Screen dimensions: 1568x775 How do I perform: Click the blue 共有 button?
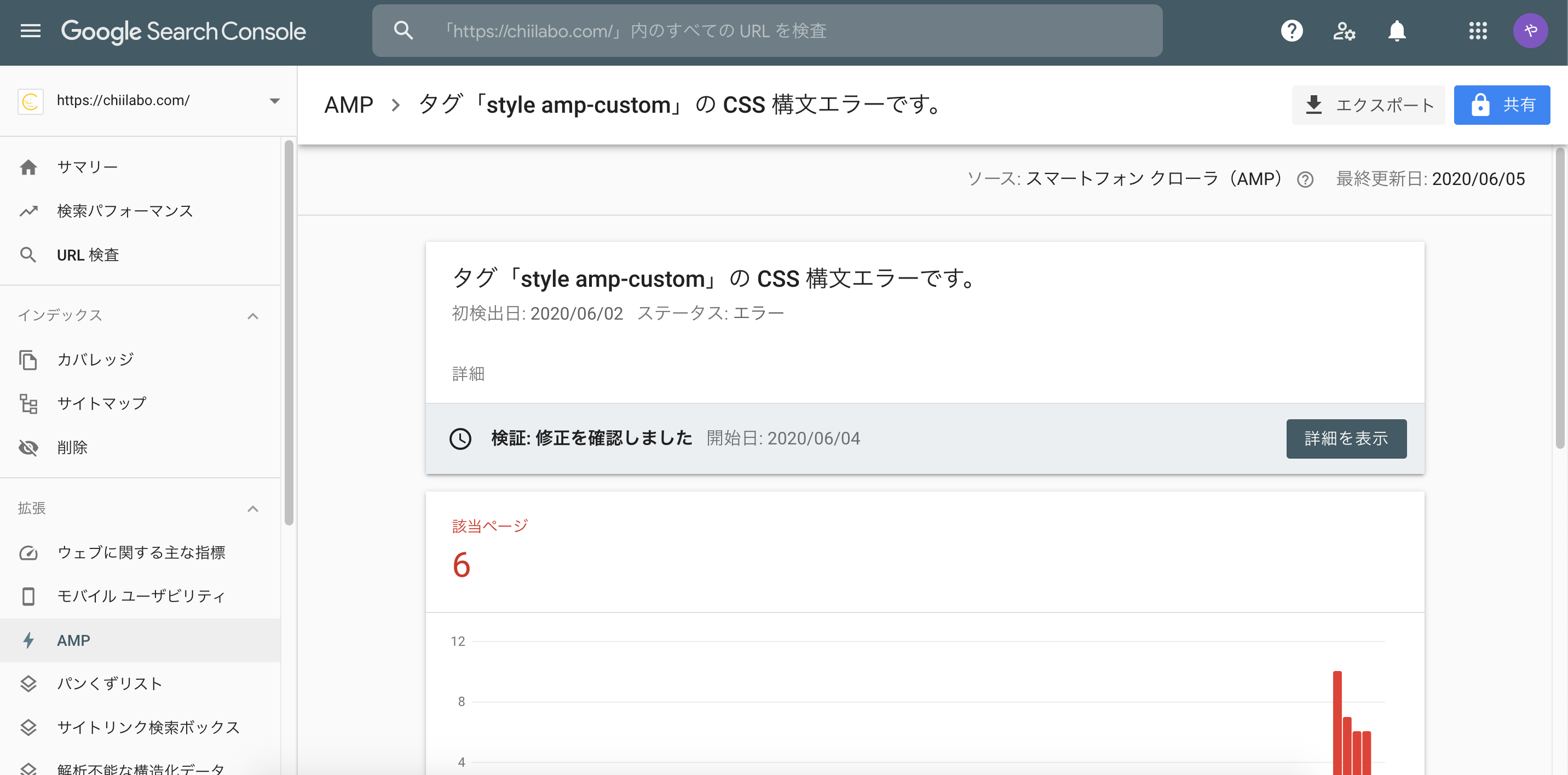point(1501,105)
